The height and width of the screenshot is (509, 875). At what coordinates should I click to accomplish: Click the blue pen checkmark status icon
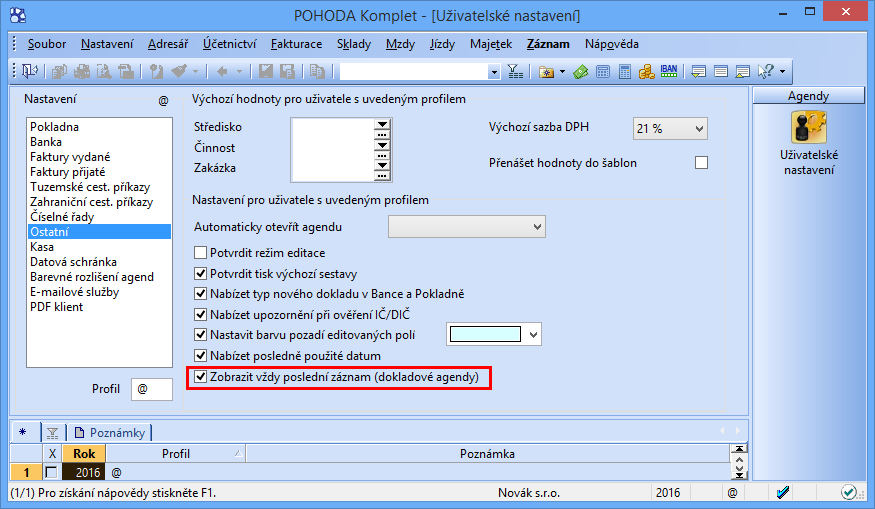[x=782, y=492]
